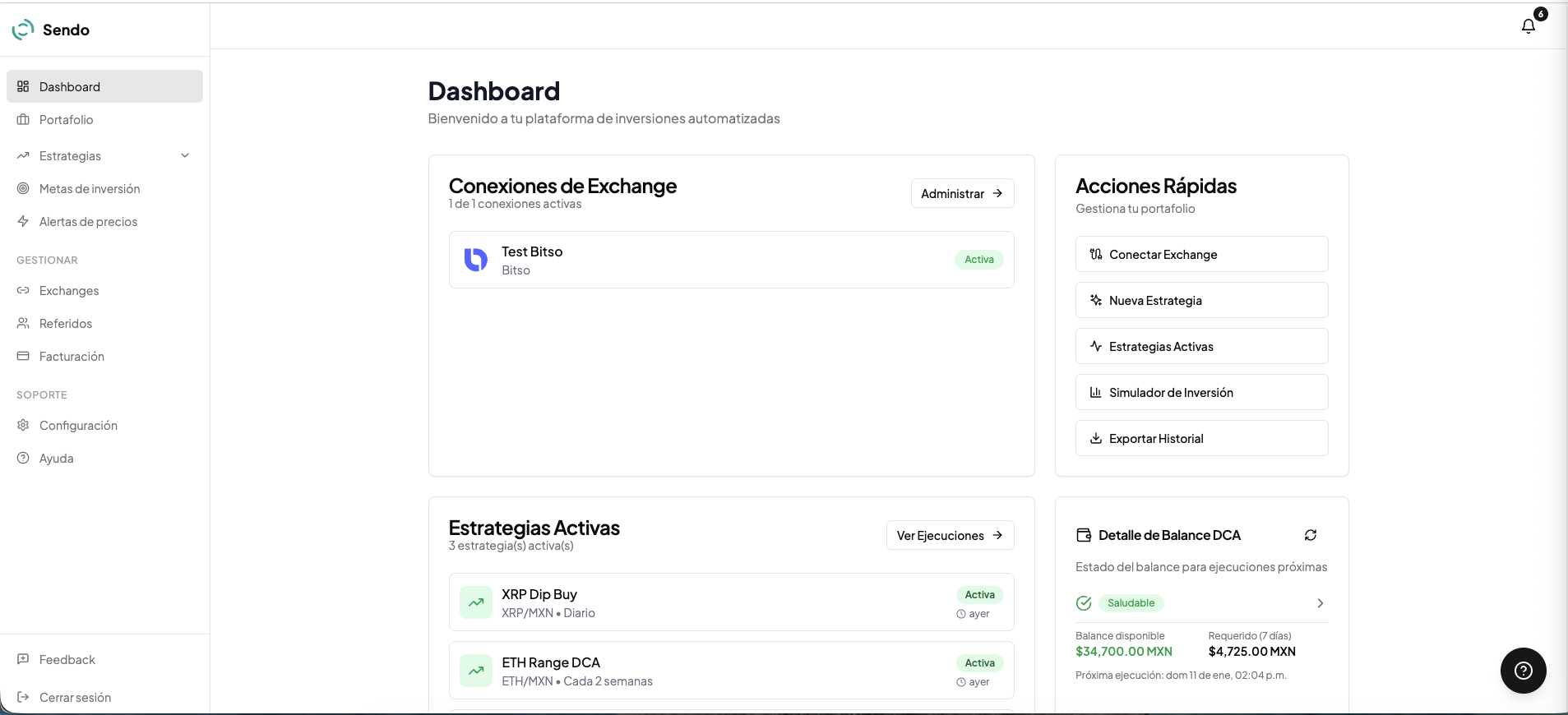1568x715 pixels.
Task: Click the Portafolio briefcase icon
Action: [23, 119]
